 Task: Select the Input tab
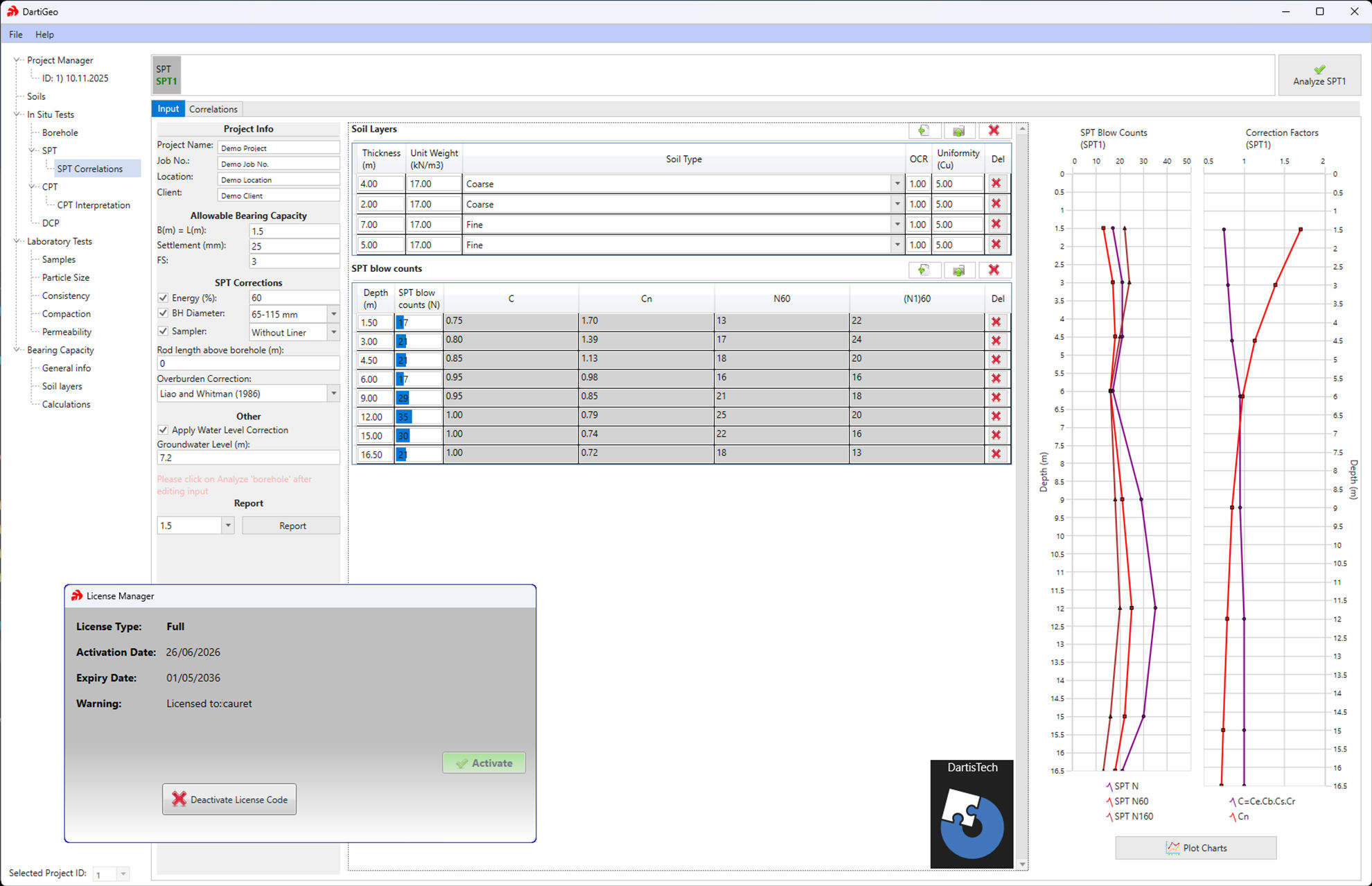click(168, 109)
